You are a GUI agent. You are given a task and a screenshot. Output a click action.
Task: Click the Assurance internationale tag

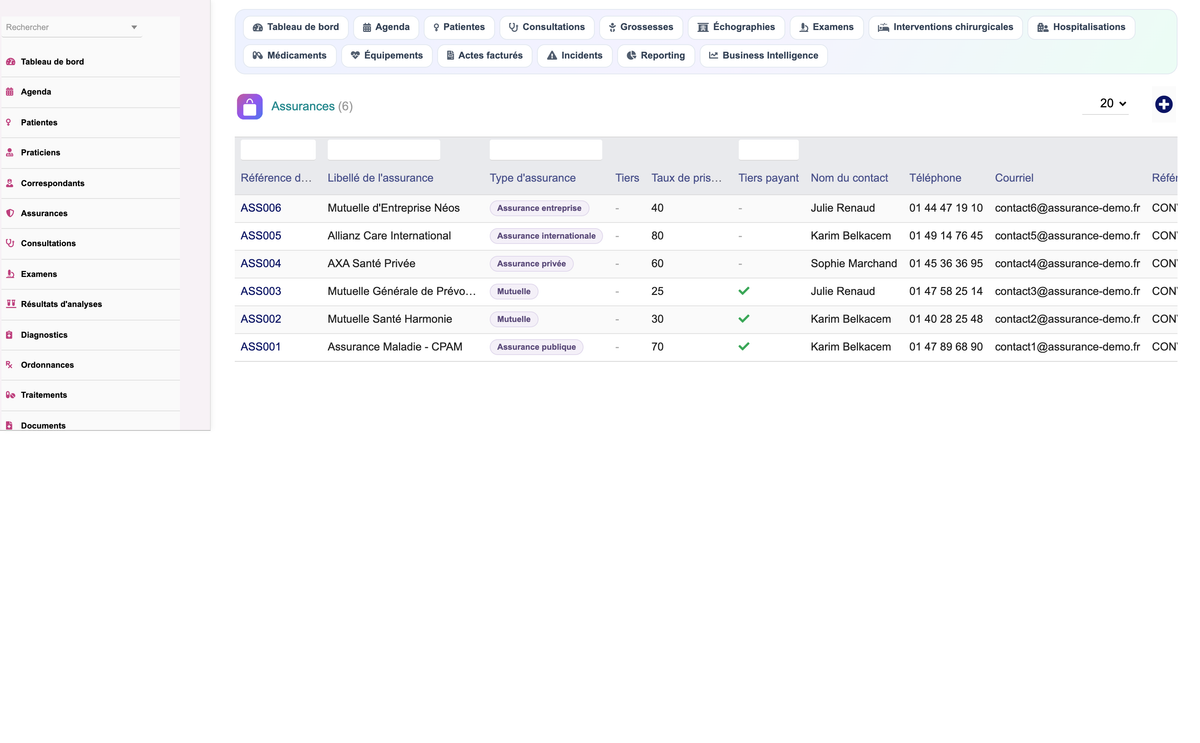pyautogui.click(x=546, y=236)
